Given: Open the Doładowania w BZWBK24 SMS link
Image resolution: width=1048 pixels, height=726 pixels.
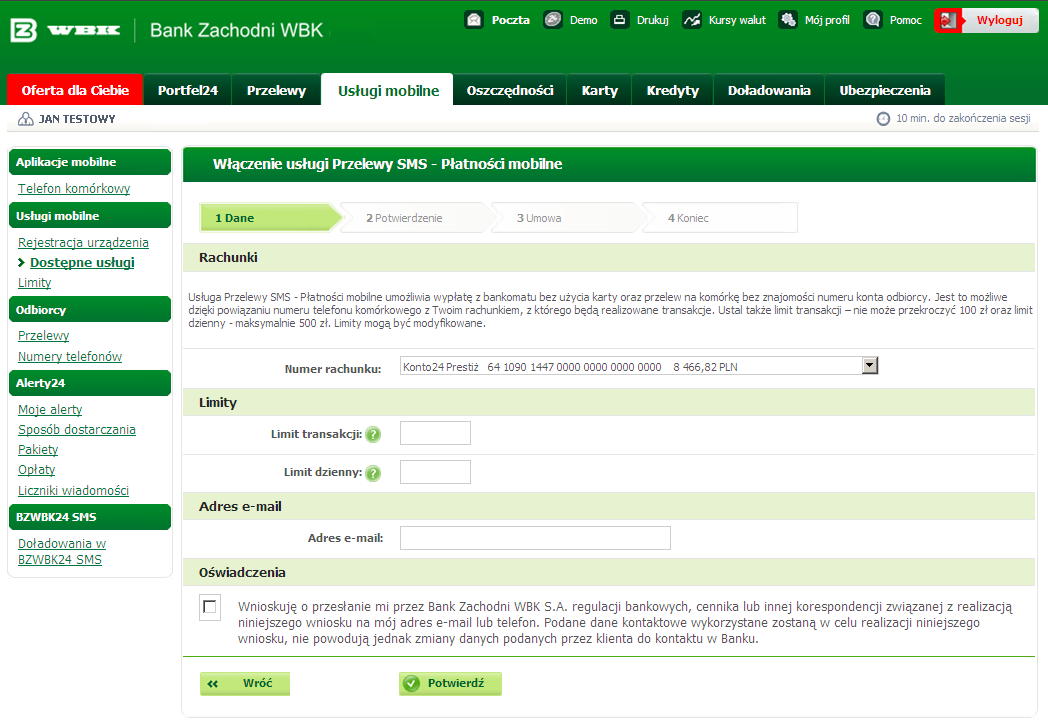Looking at the screenshot, I should click(61, 552).
